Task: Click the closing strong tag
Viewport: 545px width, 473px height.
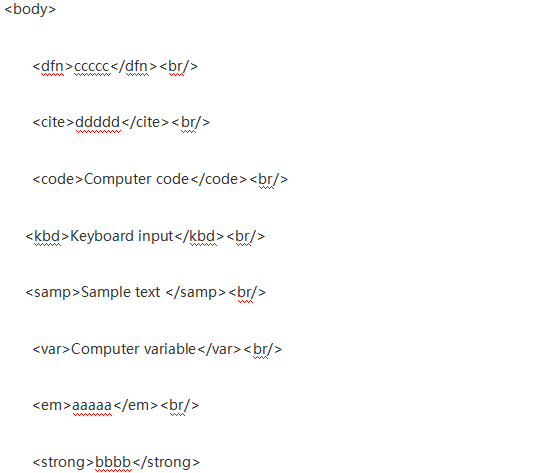Action: click(x=166, y=462)
